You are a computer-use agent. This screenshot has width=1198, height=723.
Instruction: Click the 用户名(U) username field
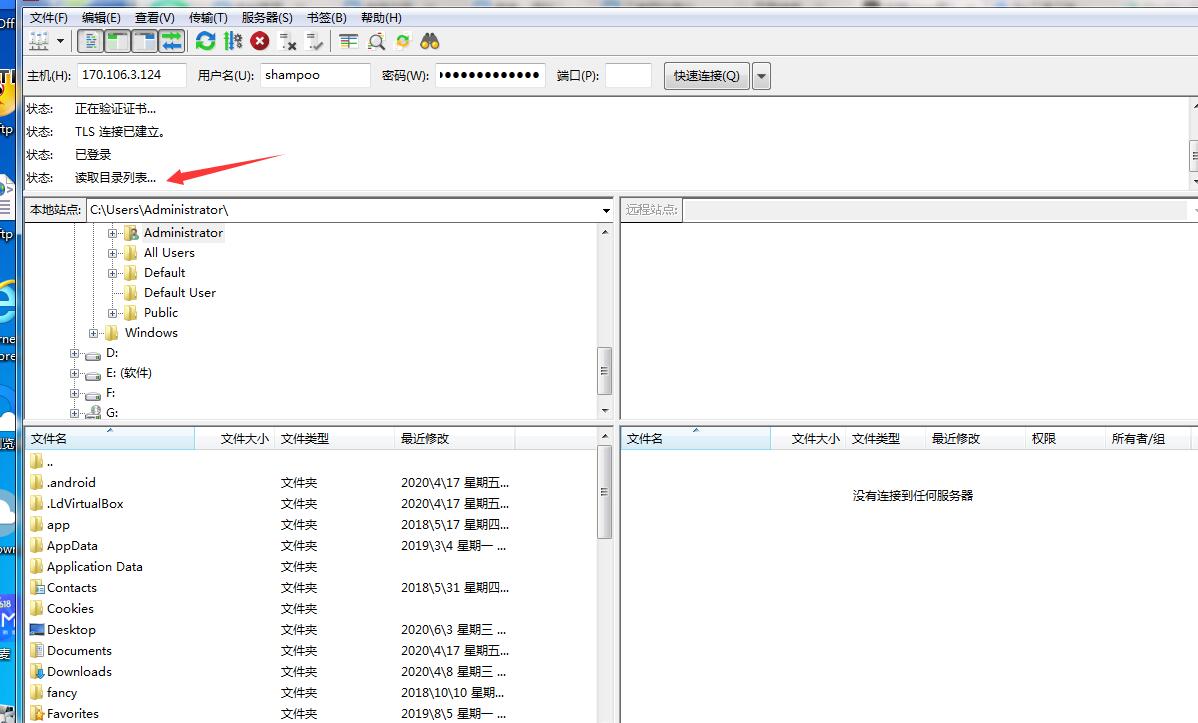(316, 75)
